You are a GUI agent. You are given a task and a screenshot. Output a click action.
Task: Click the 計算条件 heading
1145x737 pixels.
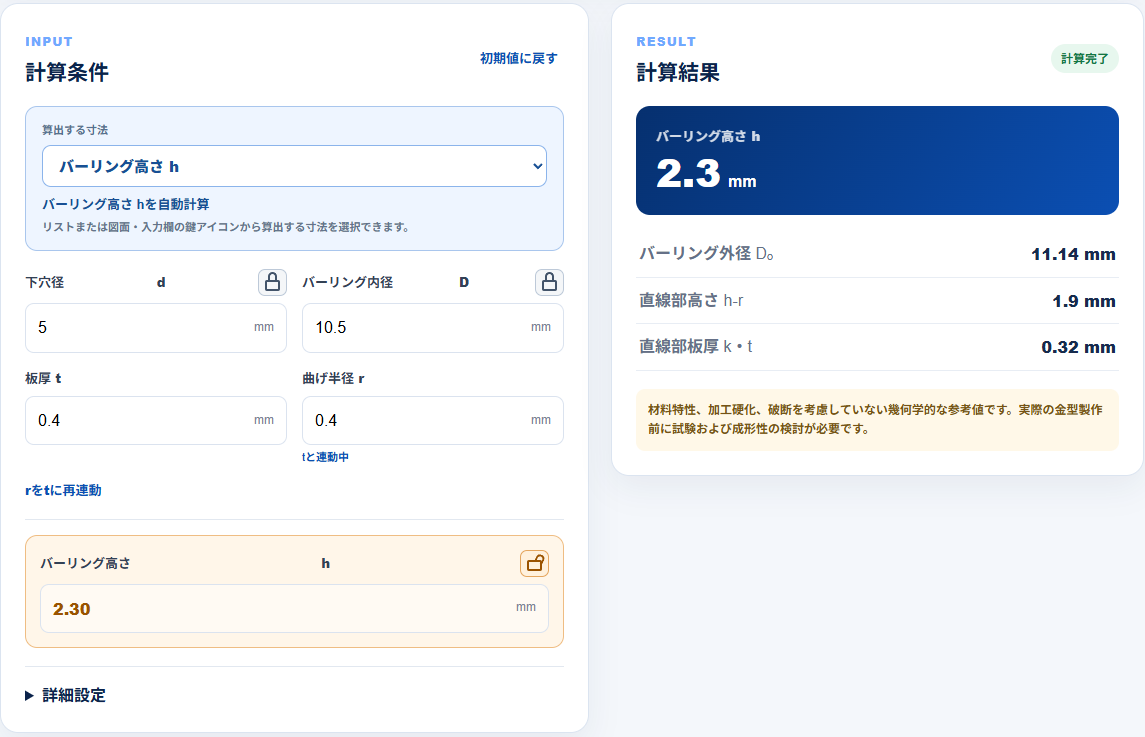click(x=67, y=72)
